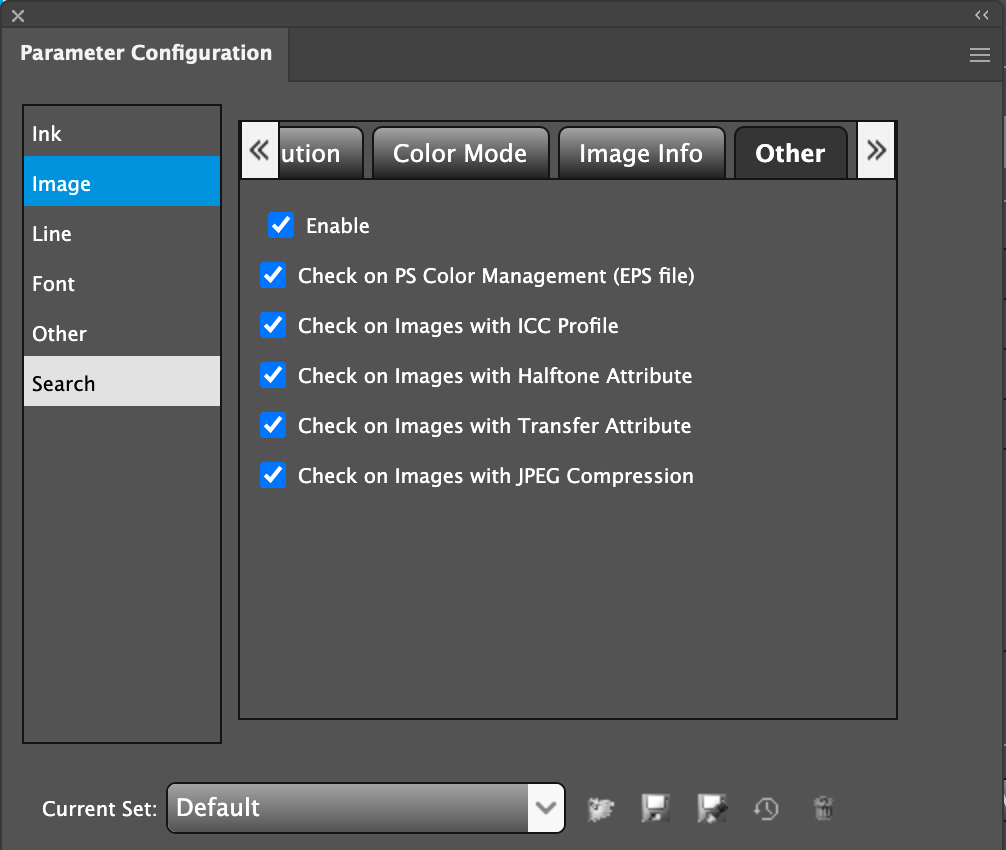Disable Check on Images with JPEG Compression
Viewport: 1006px width, 850px height.
(x=273, y=475)
